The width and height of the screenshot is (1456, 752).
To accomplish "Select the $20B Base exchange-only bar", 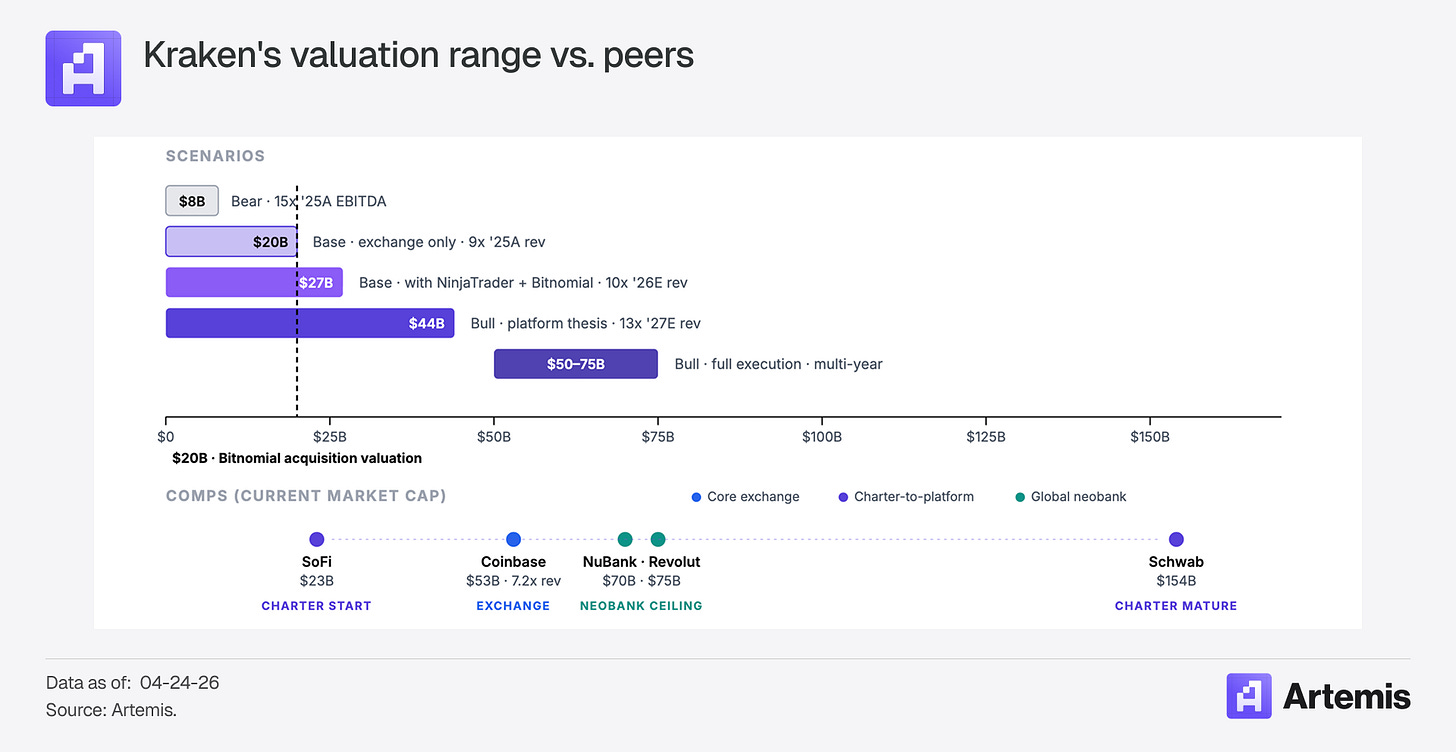I will 231,242.
